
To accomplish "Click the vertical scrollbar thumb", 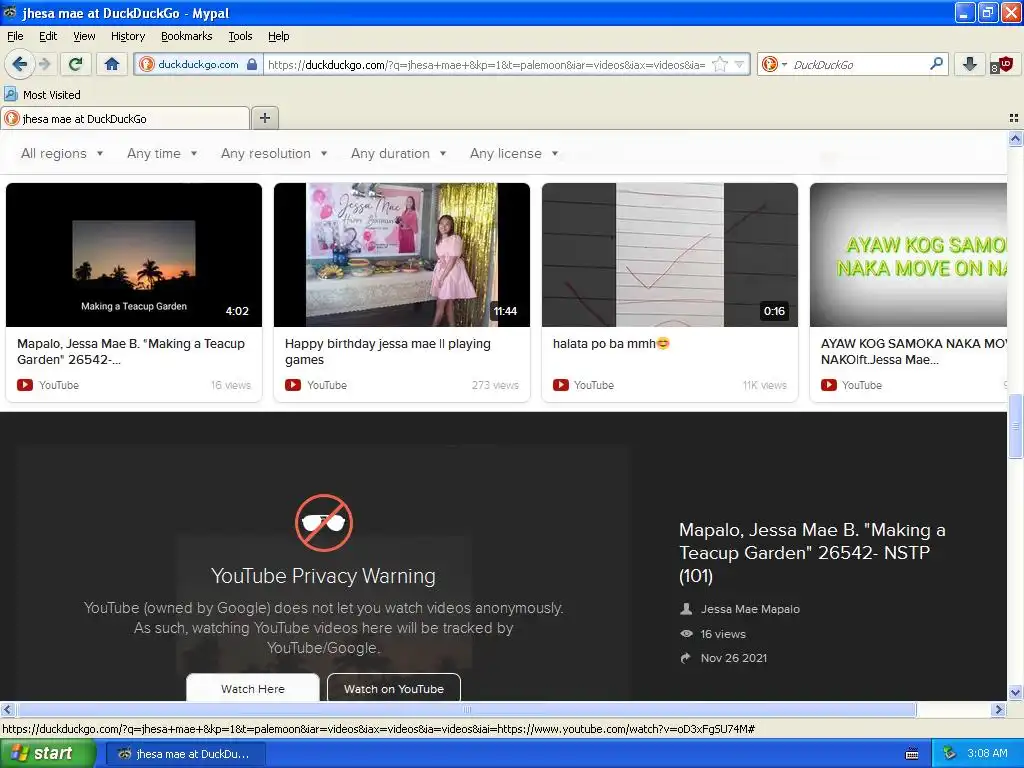I will (1015, 426).
